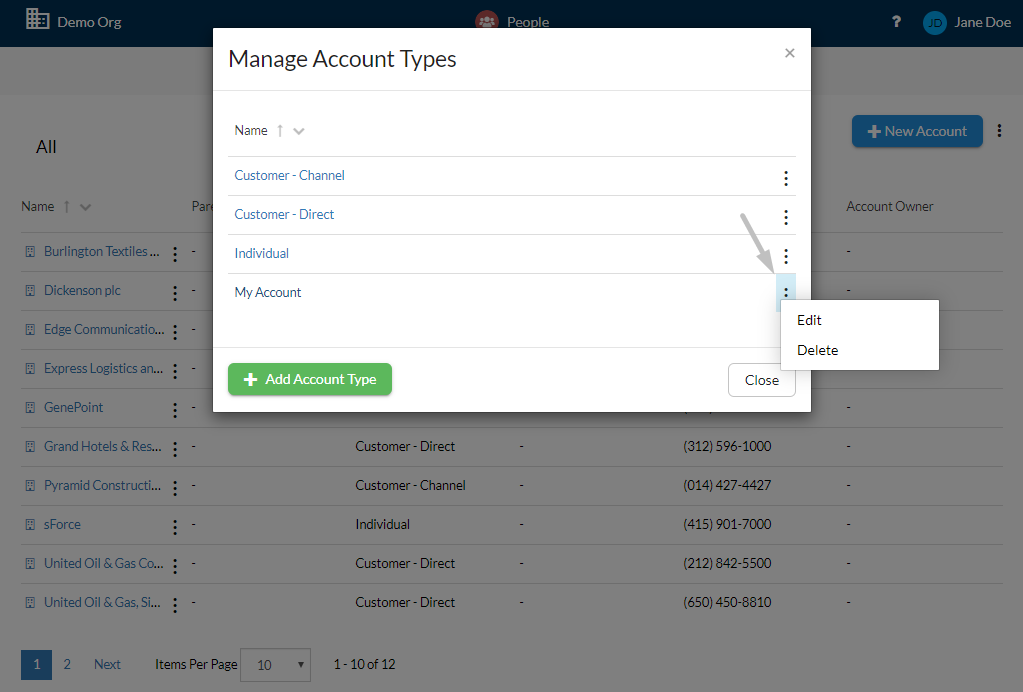Image resolution: width=1023 pixels, height=692 pixels.
Task: Click Individual type cell for sForce
Action: point(382,524)
